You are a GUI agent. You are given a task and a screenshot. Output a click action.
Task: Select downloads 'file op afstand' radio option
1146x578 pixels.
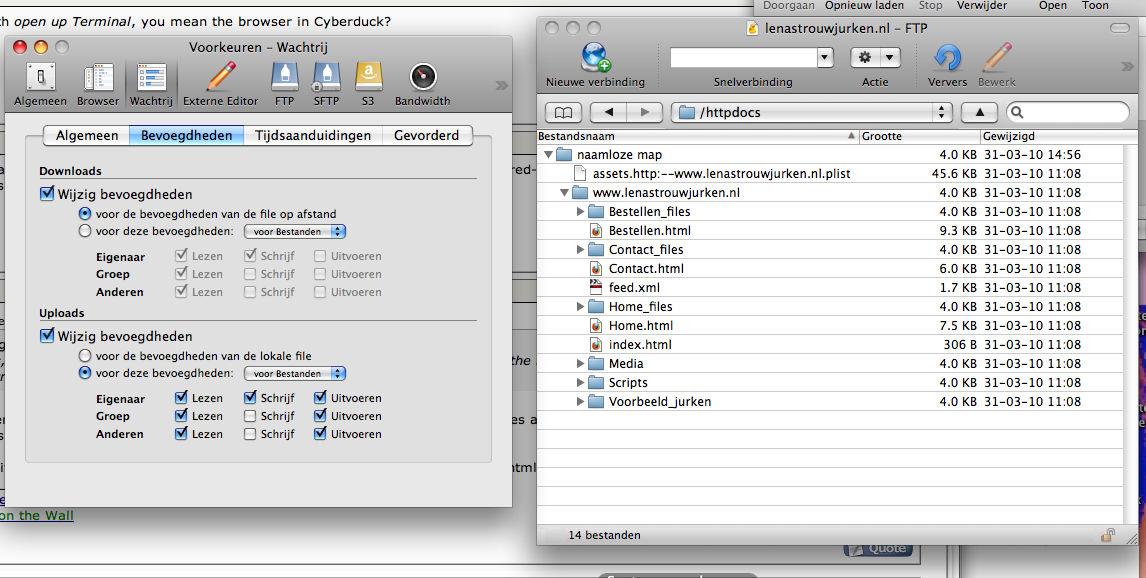tap(85, 213)
